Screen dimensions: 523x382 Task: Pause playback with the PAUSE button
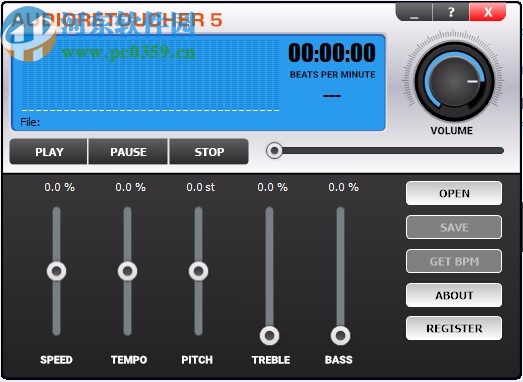click(128, 152)
